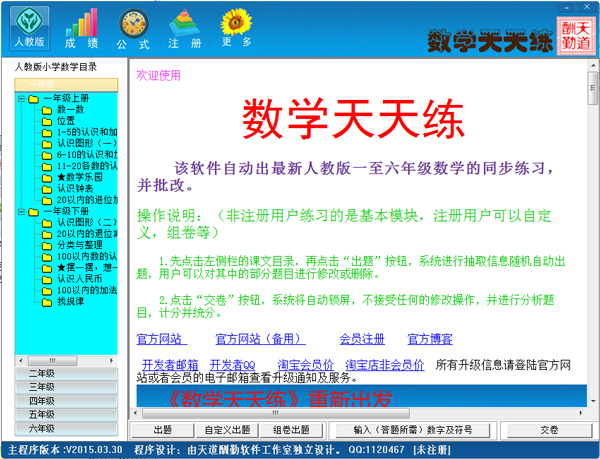600x459 pixels.
Task: Click folder icon beside 11-20各数的认
Action: coord(47,167)
